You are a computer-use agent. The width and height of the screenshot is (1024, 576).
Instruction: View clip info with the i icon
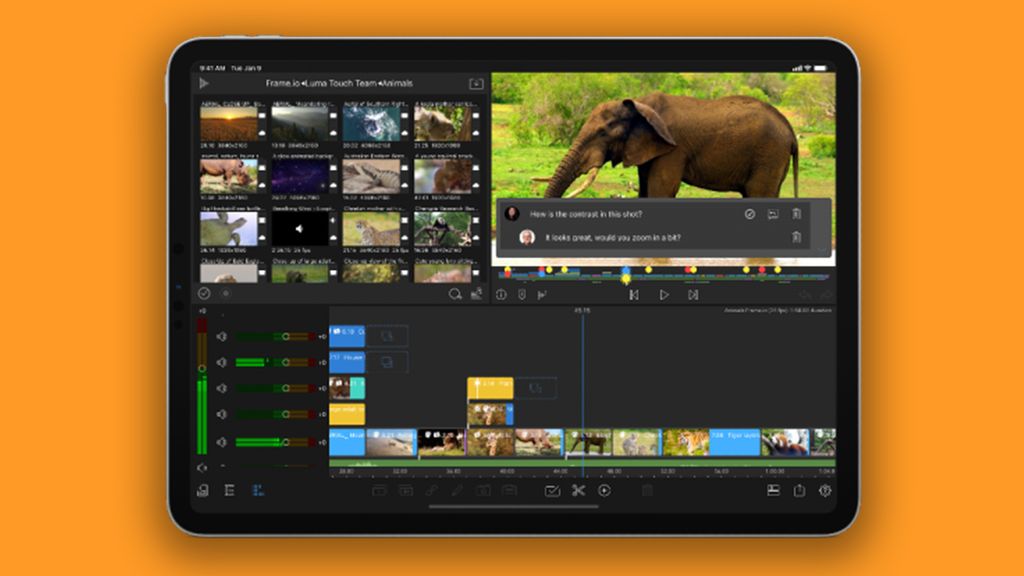click(501, 295)
